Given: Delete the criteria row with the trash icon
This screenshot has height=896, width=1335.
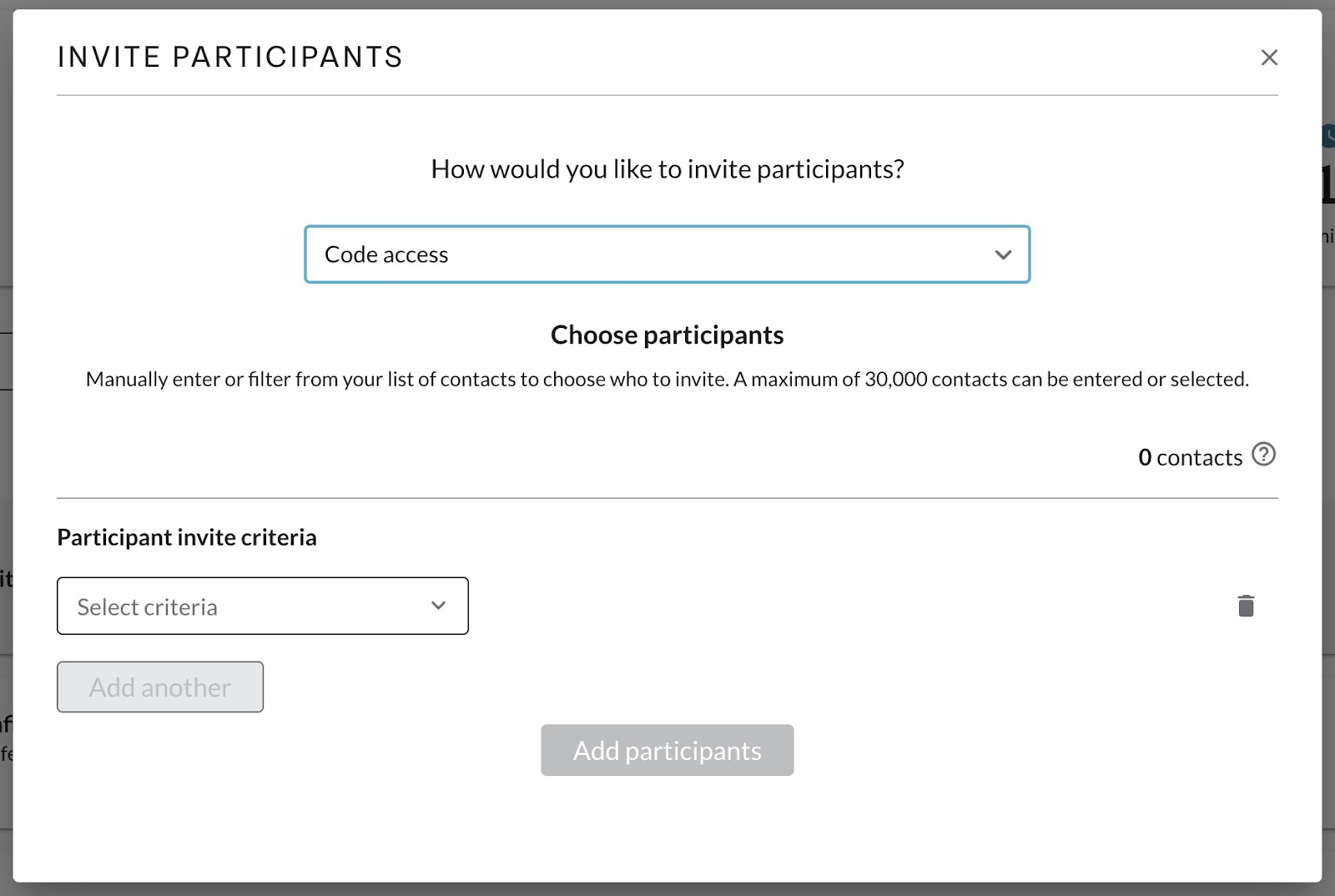Looking at the screenshot, I should pos(1246,606).
